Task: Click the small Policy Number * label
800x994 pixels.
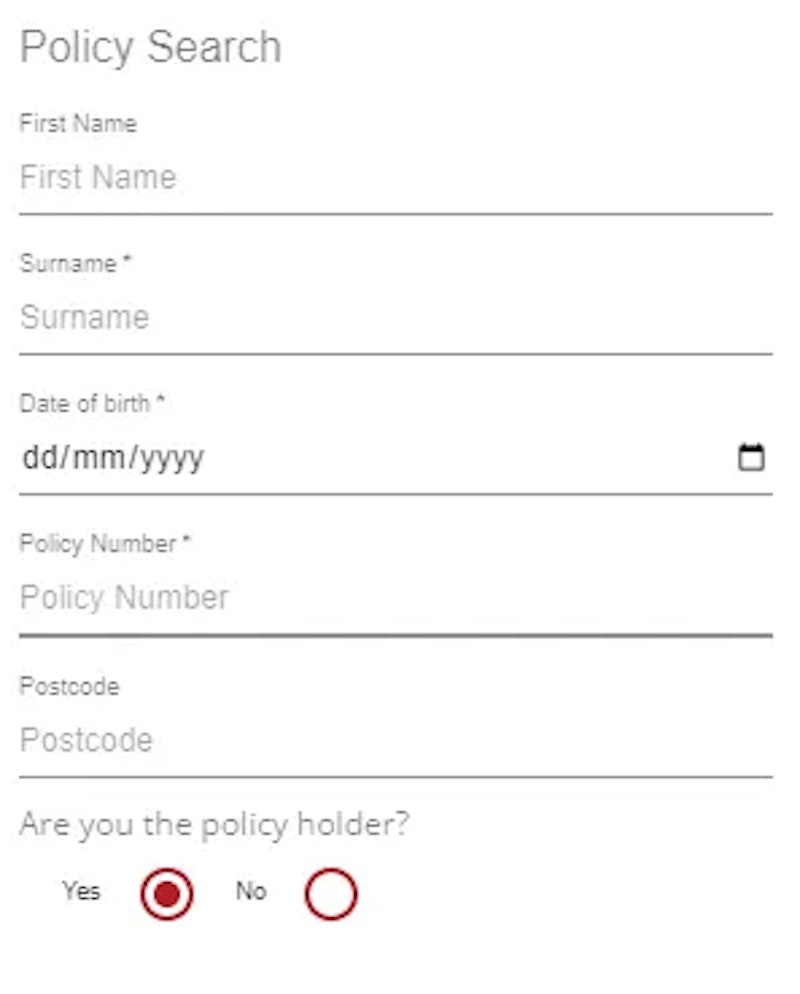Action: [x=105, y=544]
